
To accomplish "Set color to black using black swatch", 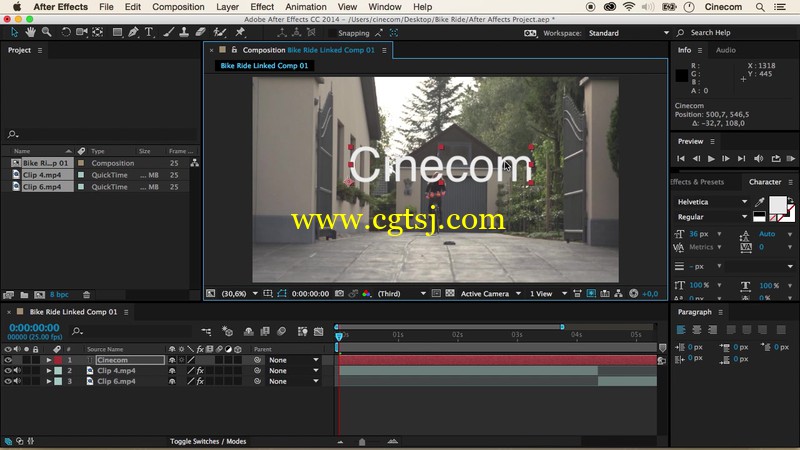I will pos(759,215).
